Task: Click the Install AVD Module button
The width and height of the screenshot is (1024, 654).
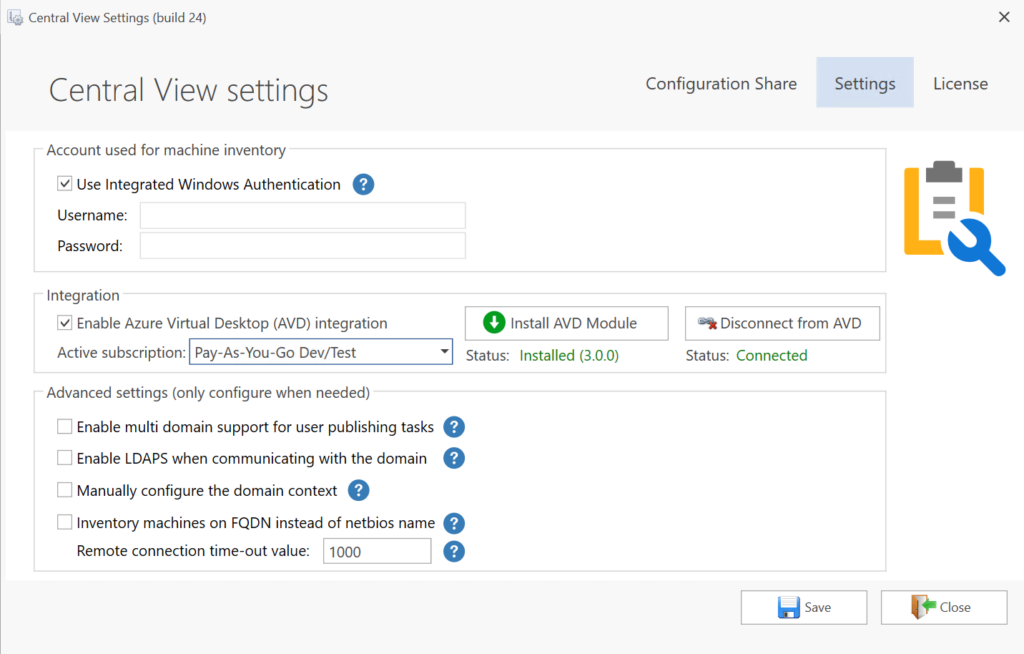Action: tap(566, 323)
